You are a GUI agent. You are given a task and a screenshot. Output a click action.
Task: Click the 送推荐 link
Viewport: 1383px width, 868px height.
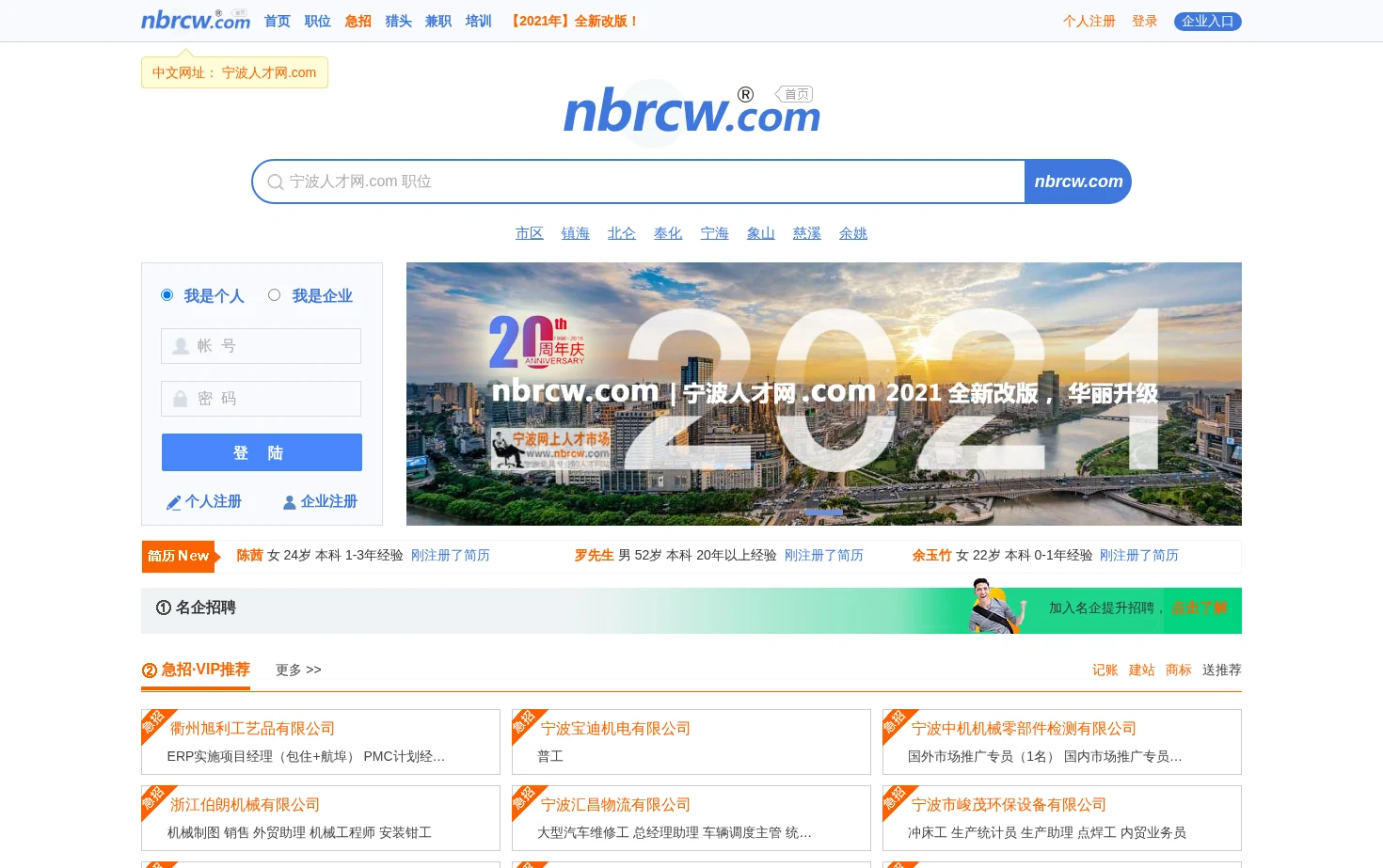pos(1222,671)
